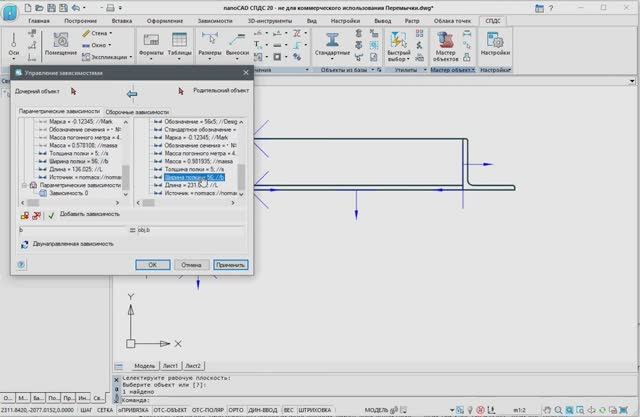
Task: Click the add dependency icon in dialog
Action: pyautogui.click(x=24, y=215)
